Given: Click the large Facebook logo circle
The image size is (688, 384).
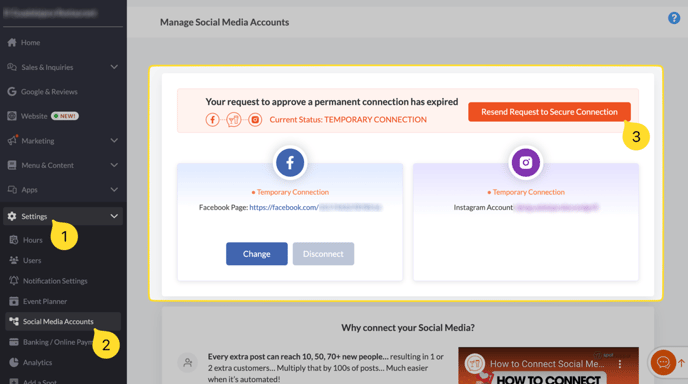Looking at the screenshot, I should click(290, 162).
